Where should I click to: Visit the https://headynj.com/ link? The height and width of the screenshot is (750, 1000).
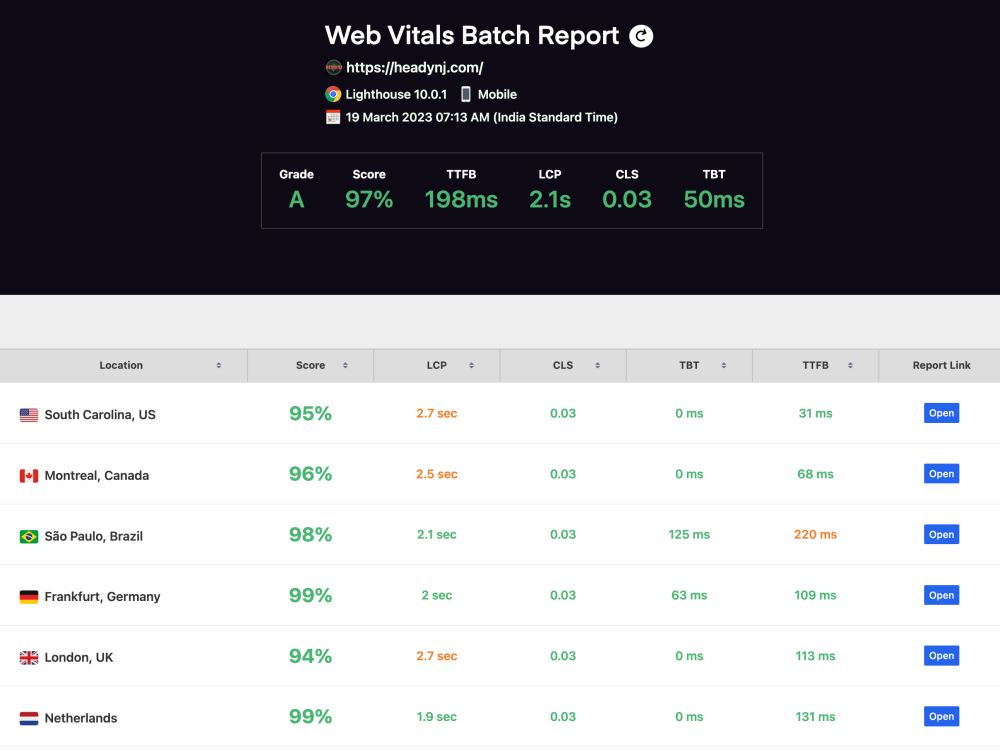[x=415, y=67]
